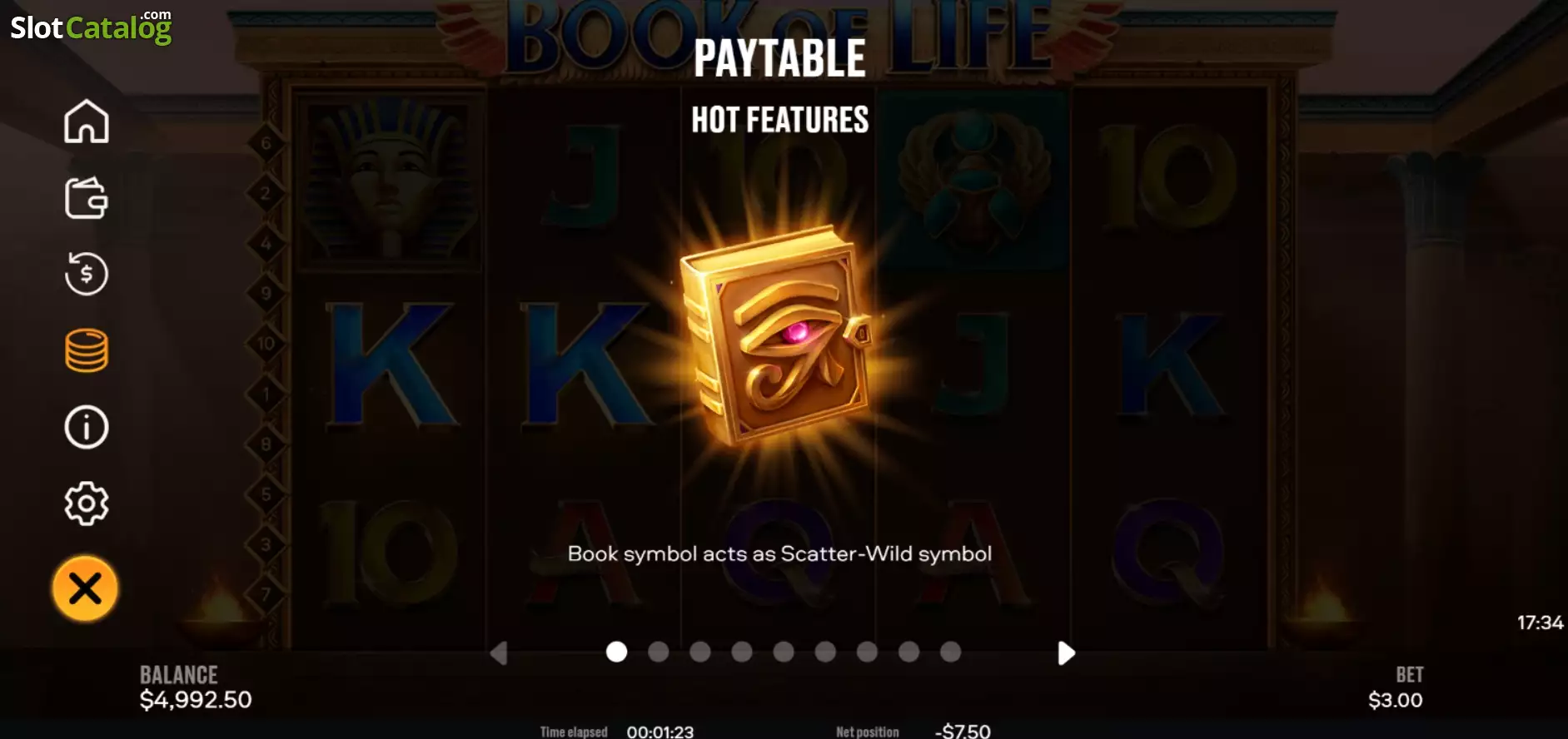
Task: Select the third paytable page dot
Action: coord(699,652)
